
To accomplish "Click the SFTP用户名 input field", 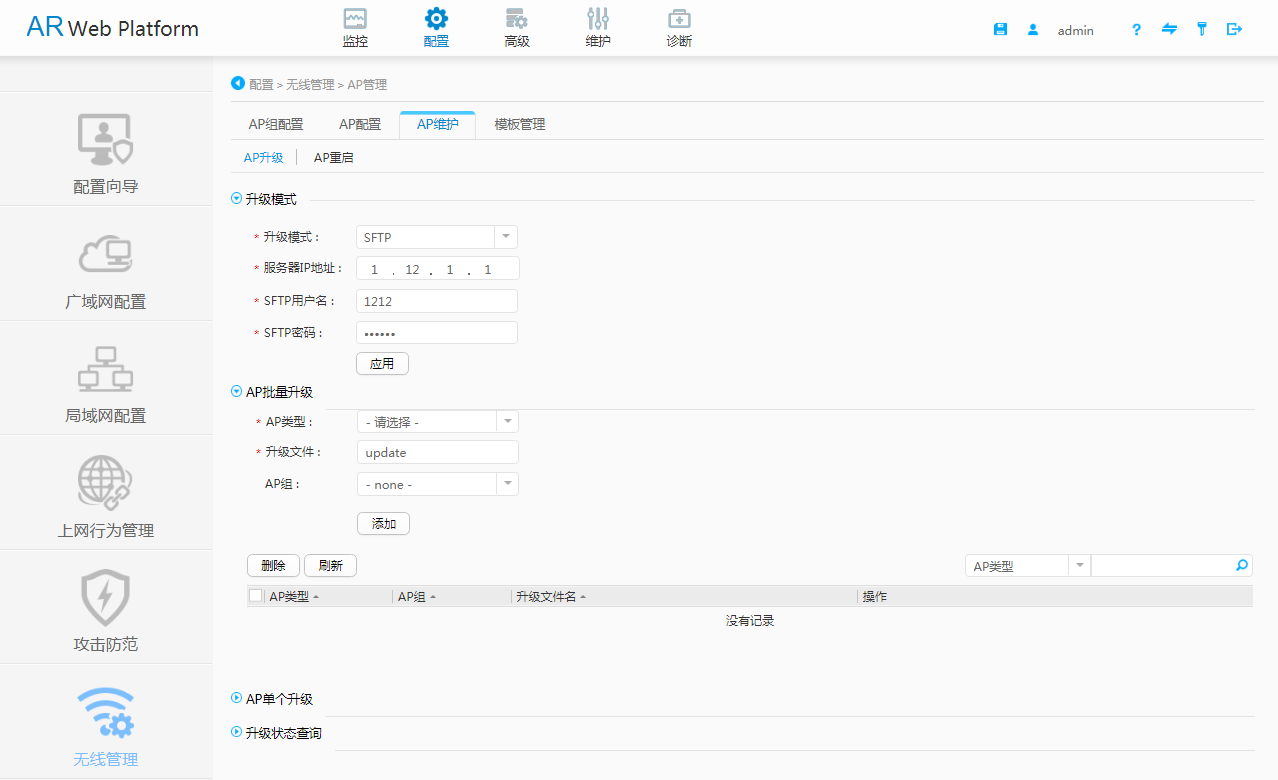I will pos(437,301).
